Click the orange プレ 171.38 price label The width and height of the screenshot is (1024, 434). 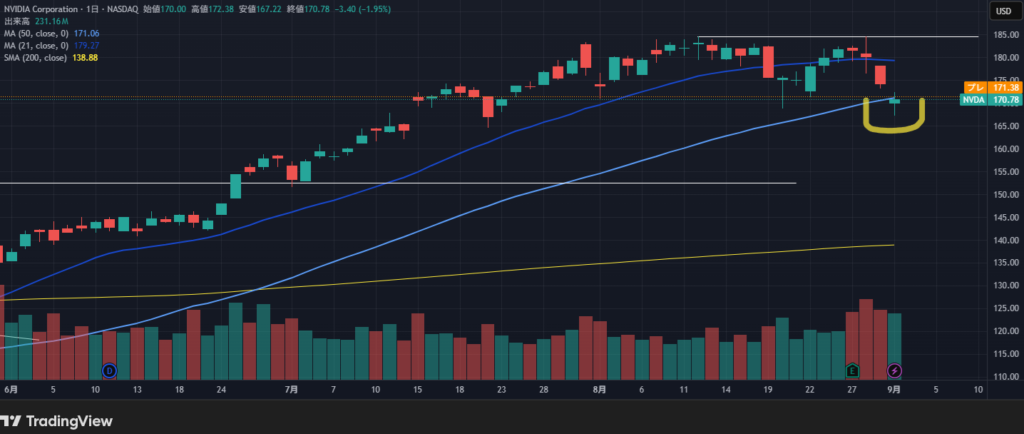pos(991,87)
